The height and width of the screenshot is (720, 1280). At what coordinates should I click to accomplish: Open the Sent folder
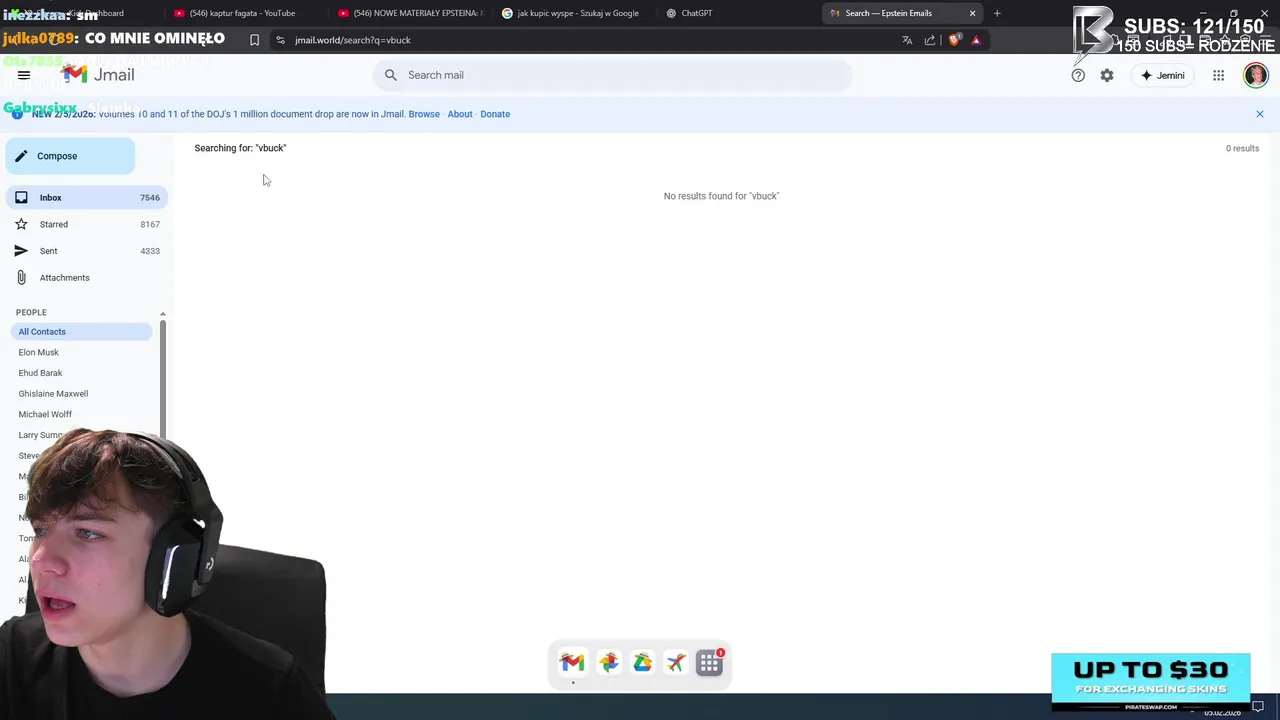(x=87, y=251)
